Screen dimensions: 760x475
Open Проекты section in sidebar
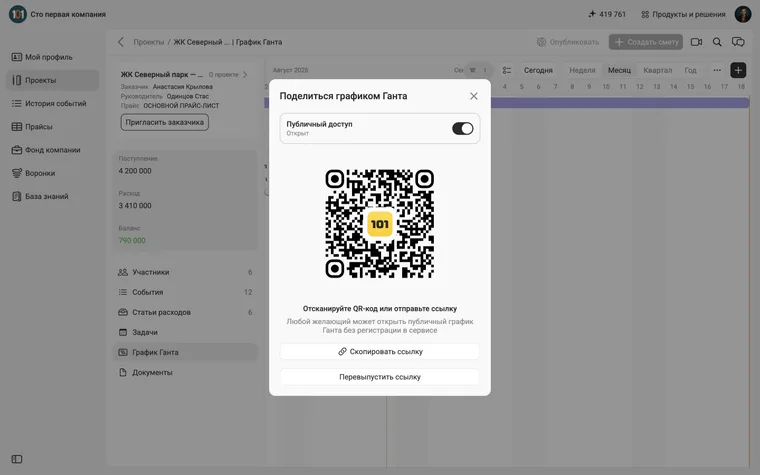(x=52, y=80)
